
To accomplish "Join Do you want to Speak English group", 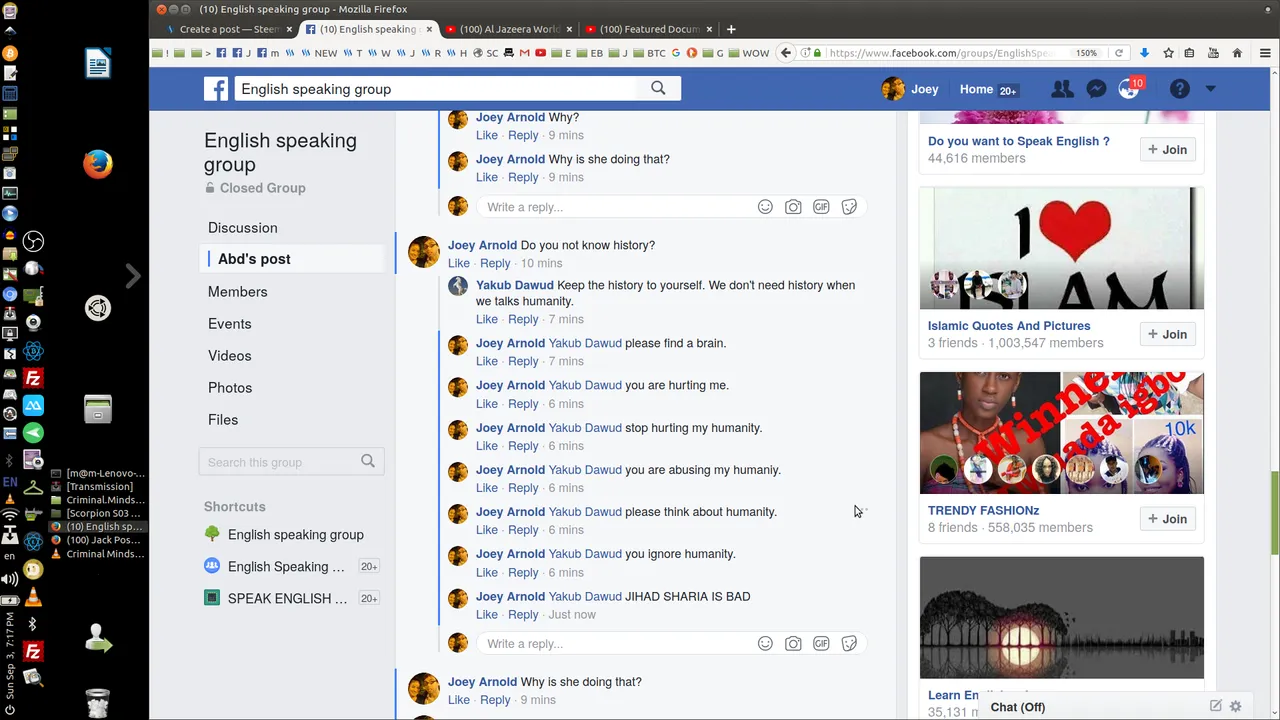I will [x=1167, y=150].
